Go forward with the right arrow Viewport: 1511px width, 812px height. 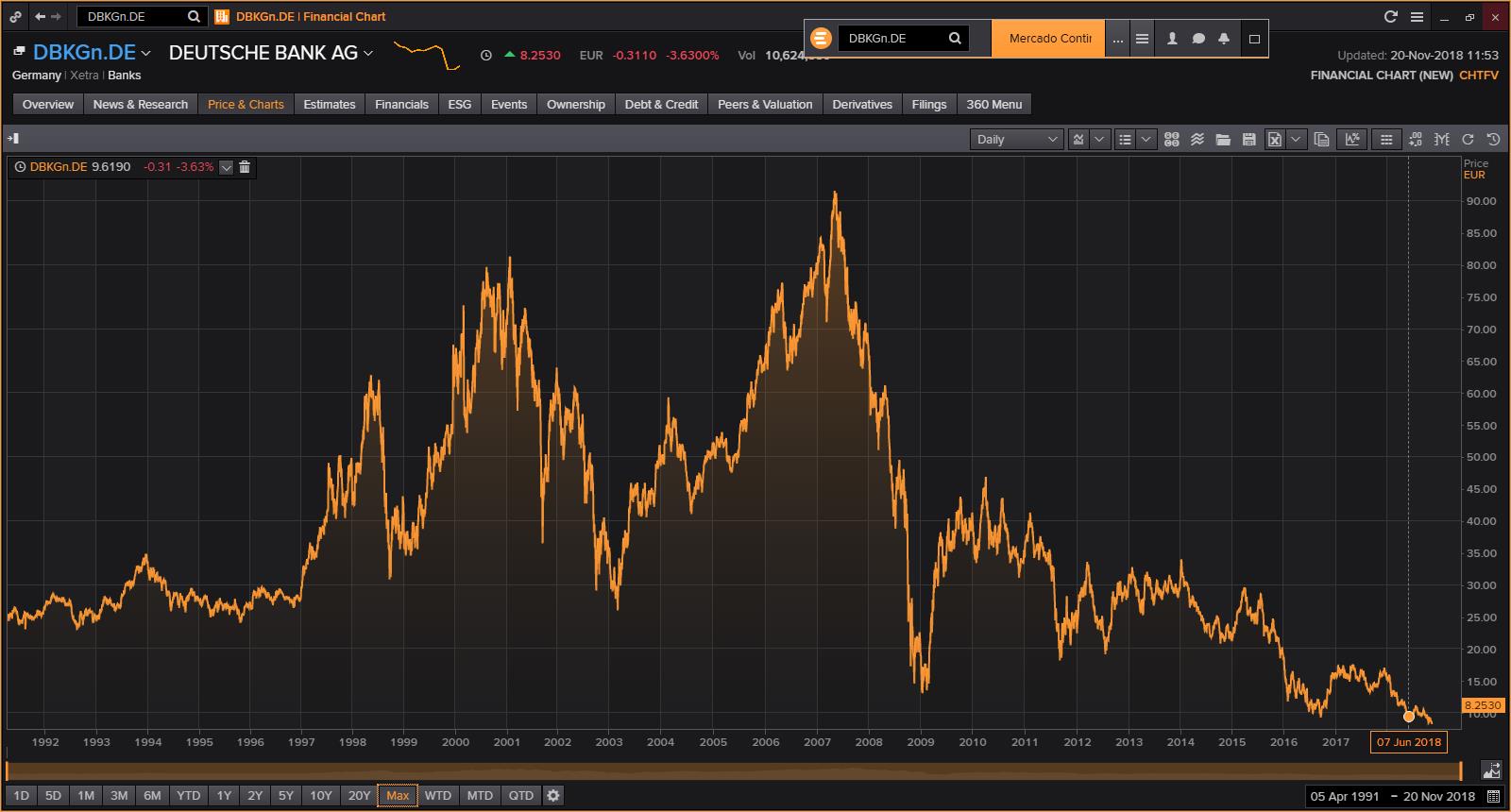click(57, 16)
